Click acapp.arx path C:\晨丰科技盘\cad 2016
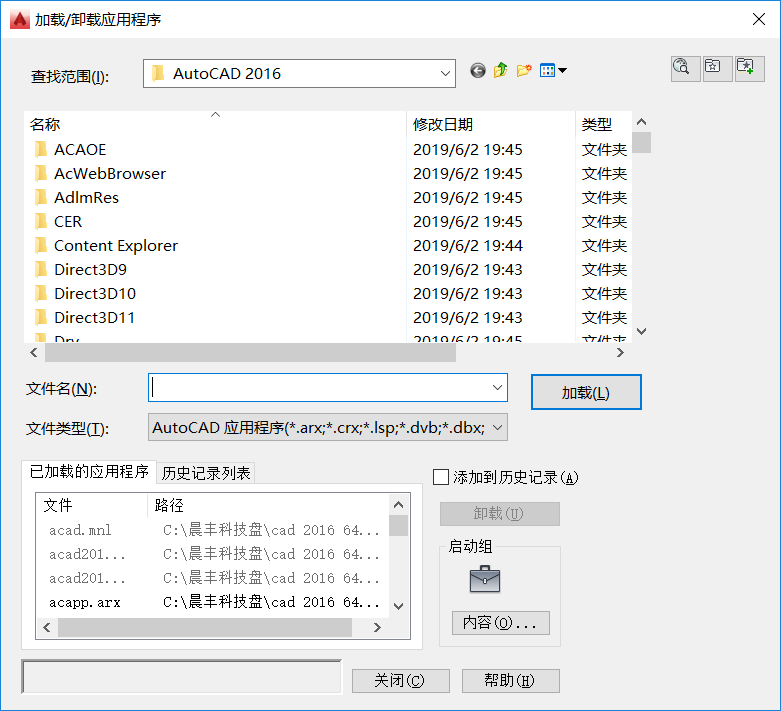 [x=271, y=602]
